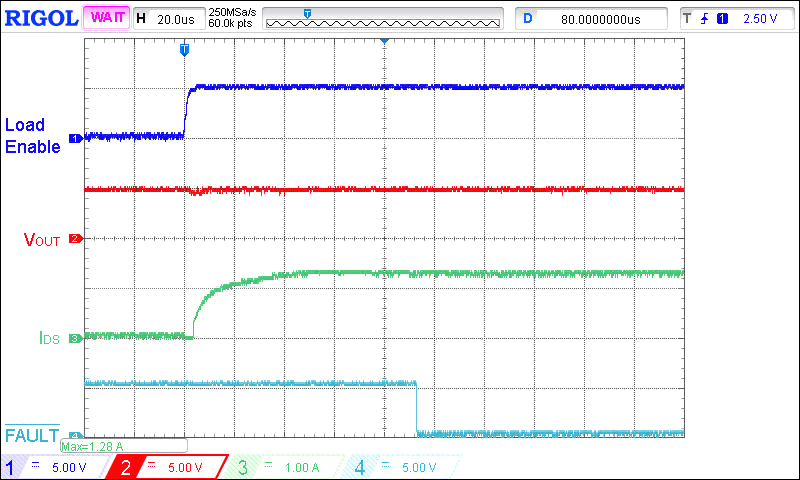
Task: Click the rising edge trigger icon
Action: (704, 19)
